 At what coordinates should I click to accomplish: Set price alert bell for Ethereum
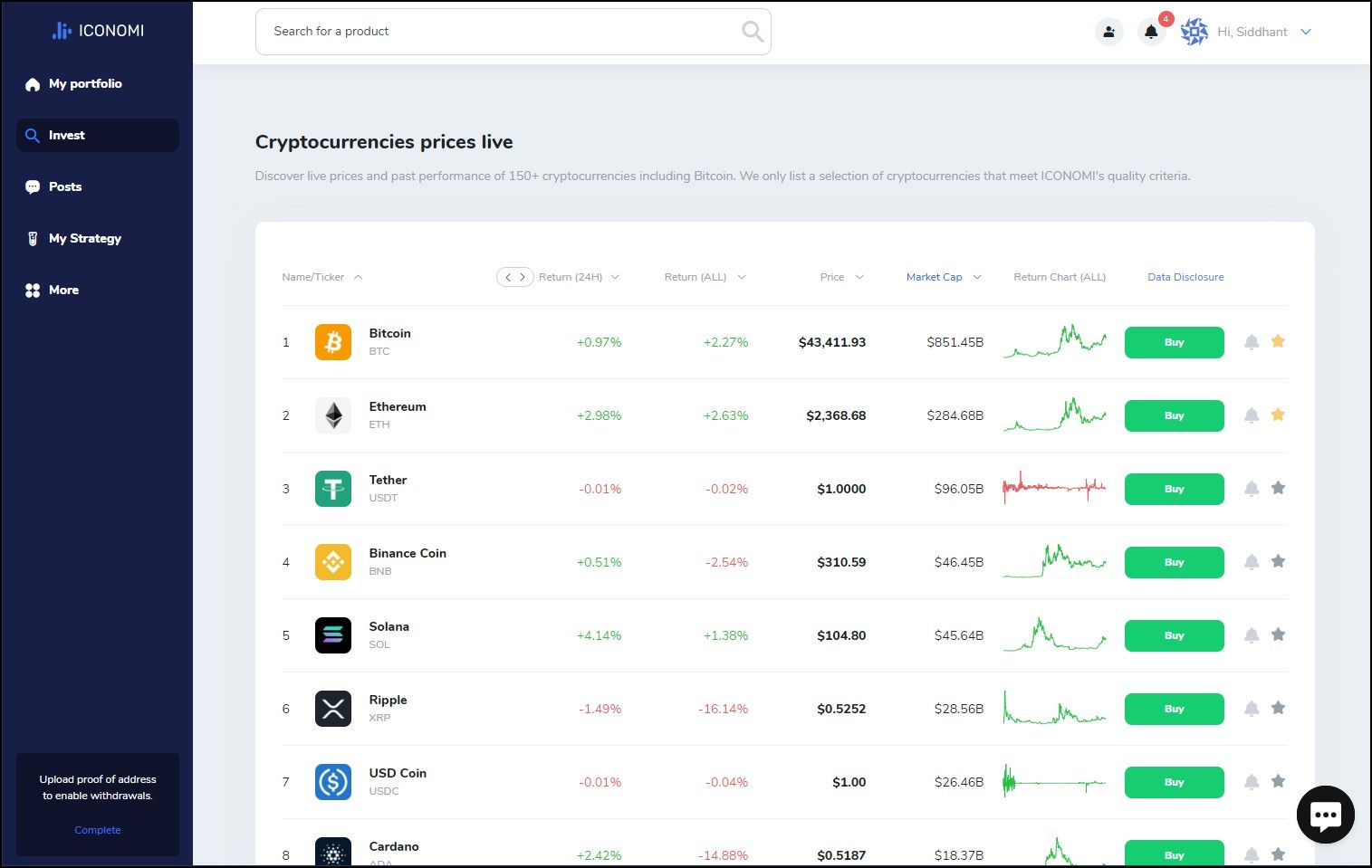pos(1252,415)
